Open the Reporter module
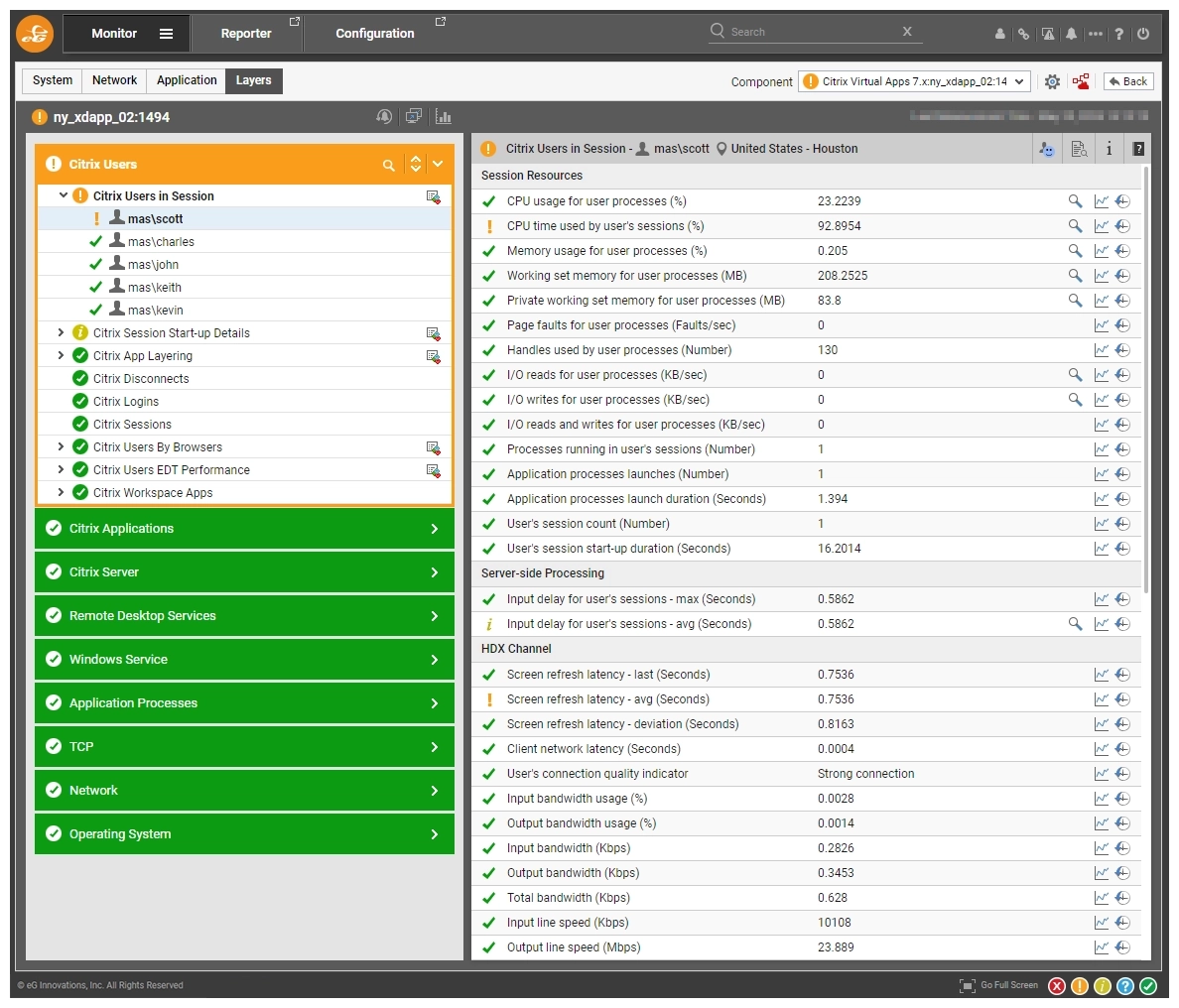Screen dimensions: 1179x1008 point(246,34)
